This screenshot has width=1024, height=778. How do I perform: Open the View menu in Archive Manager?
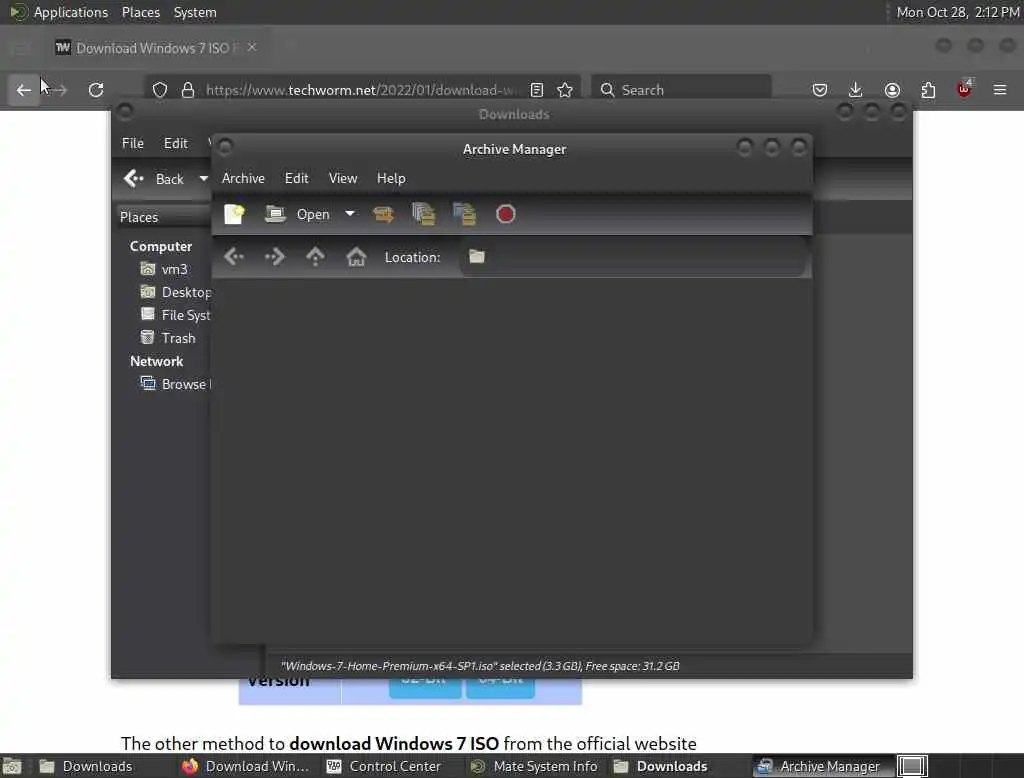[343, 178]
